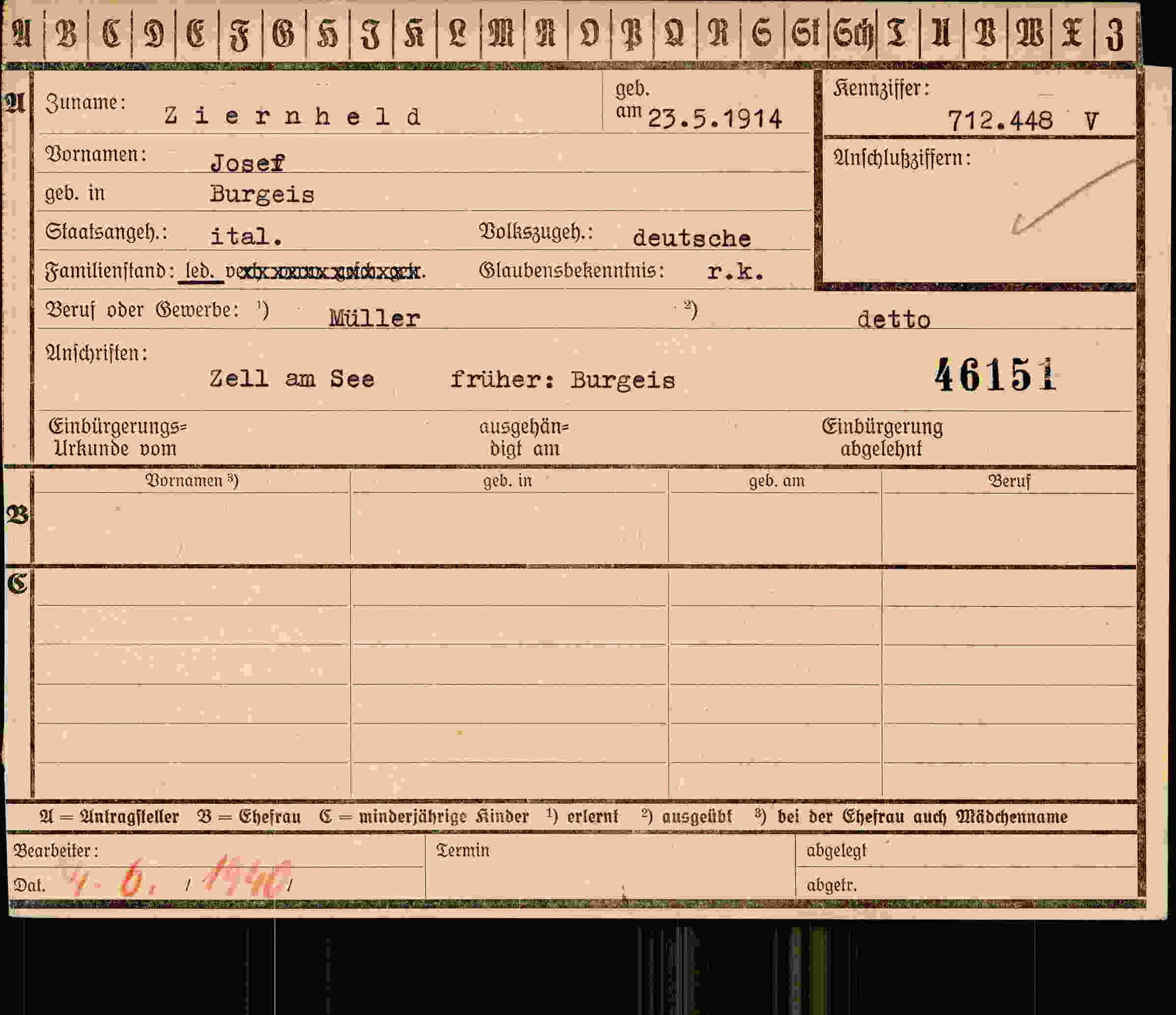Select the "geb. am" column header in section B
Screen dimensions: 1176x1015
(777, 481)
